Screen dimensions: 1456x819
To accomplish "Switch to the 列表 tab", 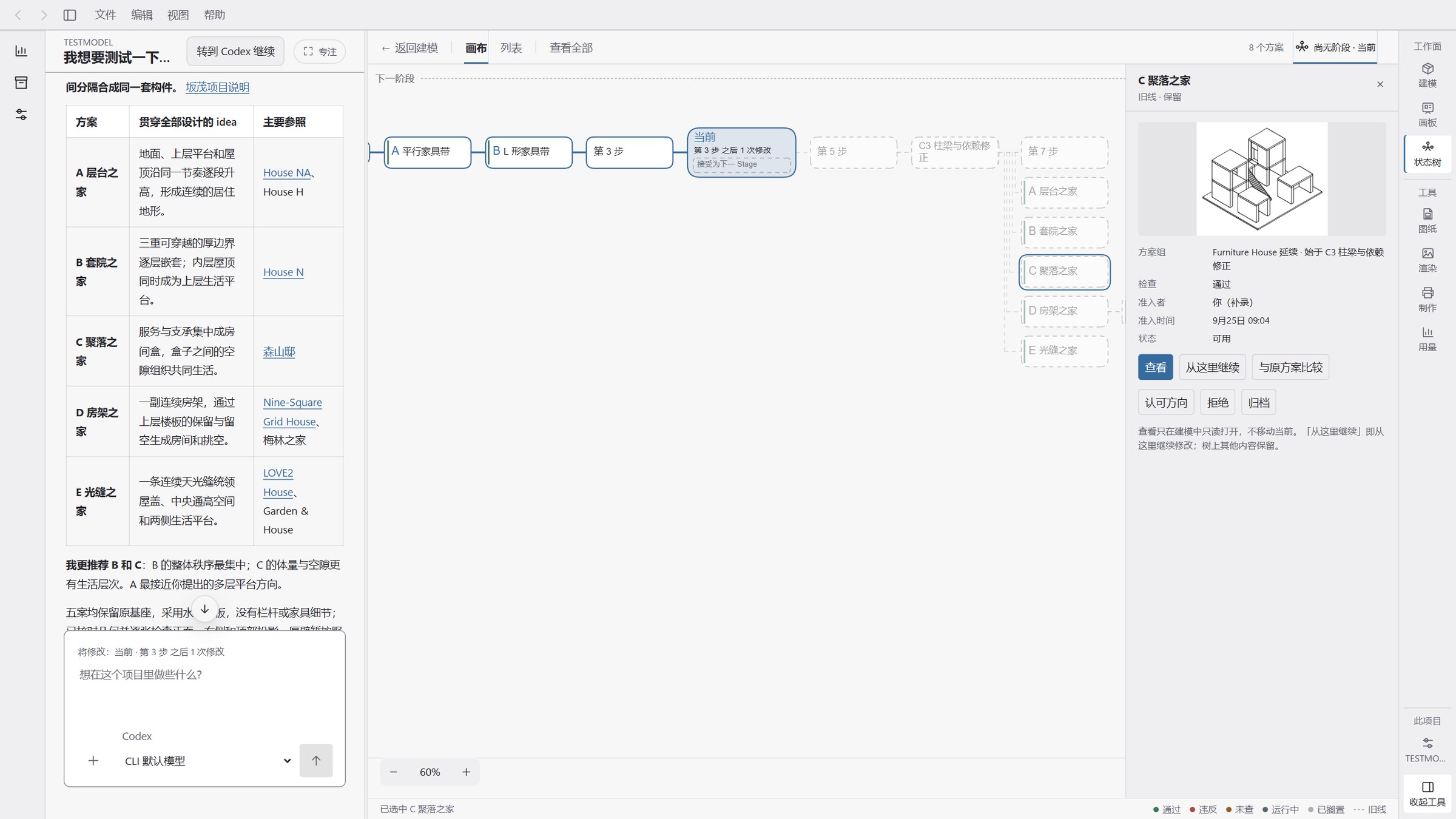I will (511, 48).
